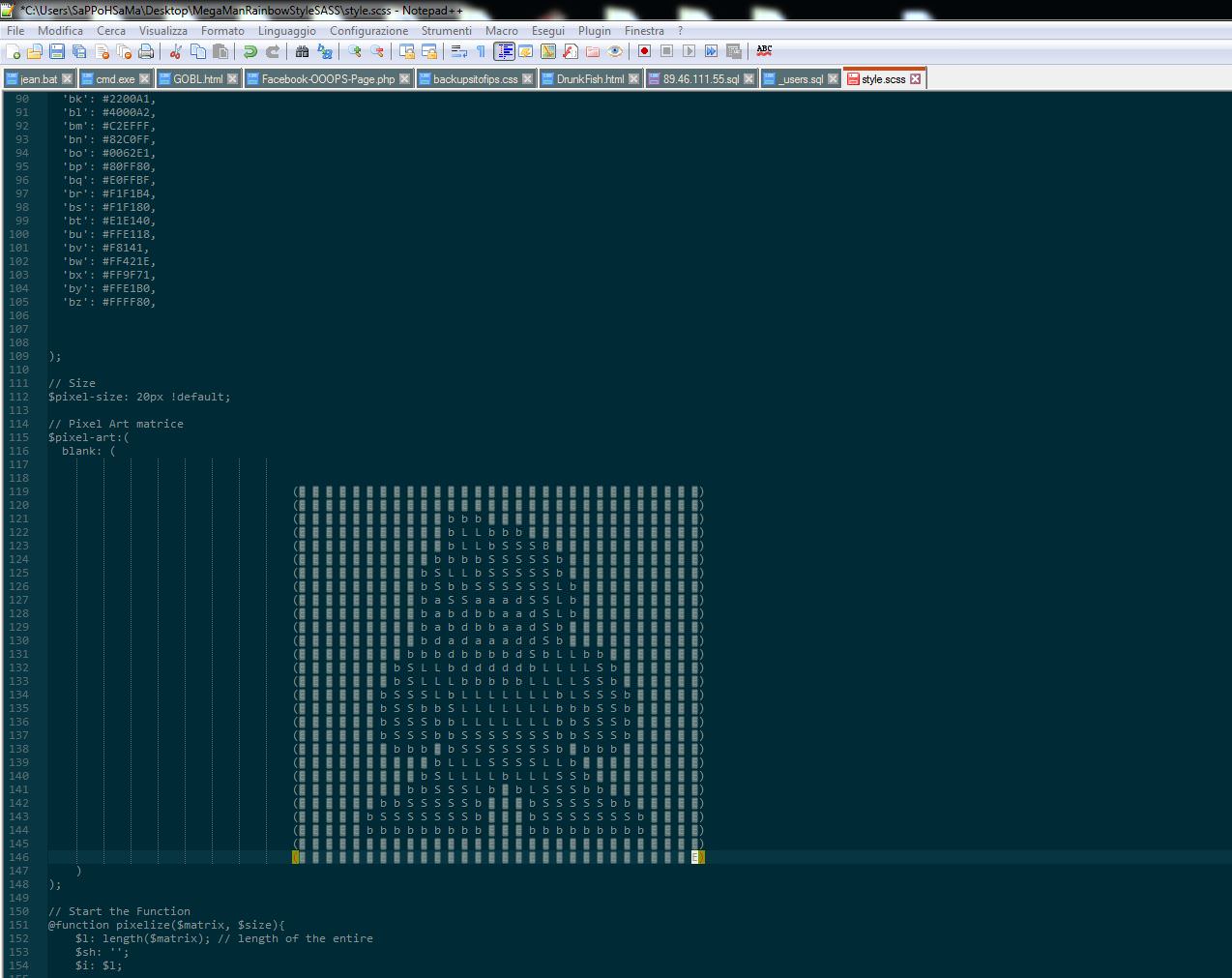Click the synchronize vertical scrolling icon
1232x978 pixels.
tap(407, 51)
